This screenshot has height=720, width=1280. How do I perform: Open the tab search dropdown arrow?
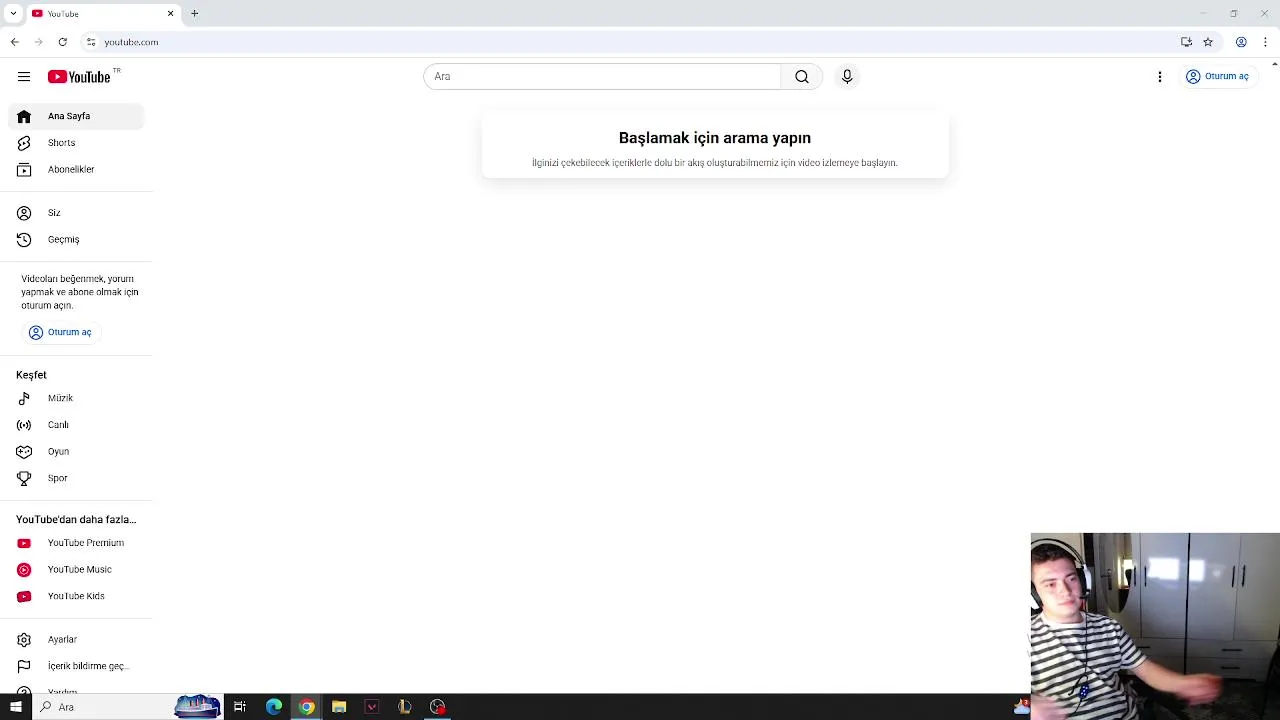(13, 14)
